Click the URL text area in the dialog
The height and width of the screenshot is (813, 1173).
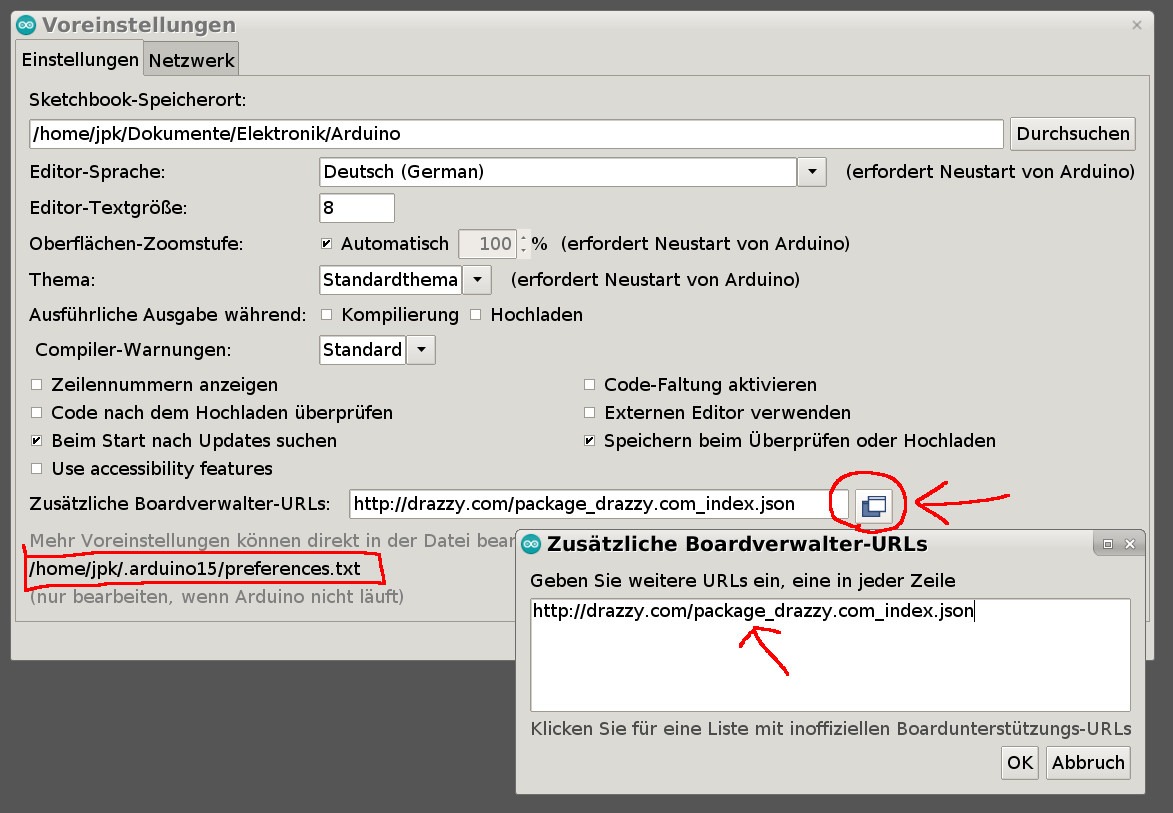click(x=830, y=655)
